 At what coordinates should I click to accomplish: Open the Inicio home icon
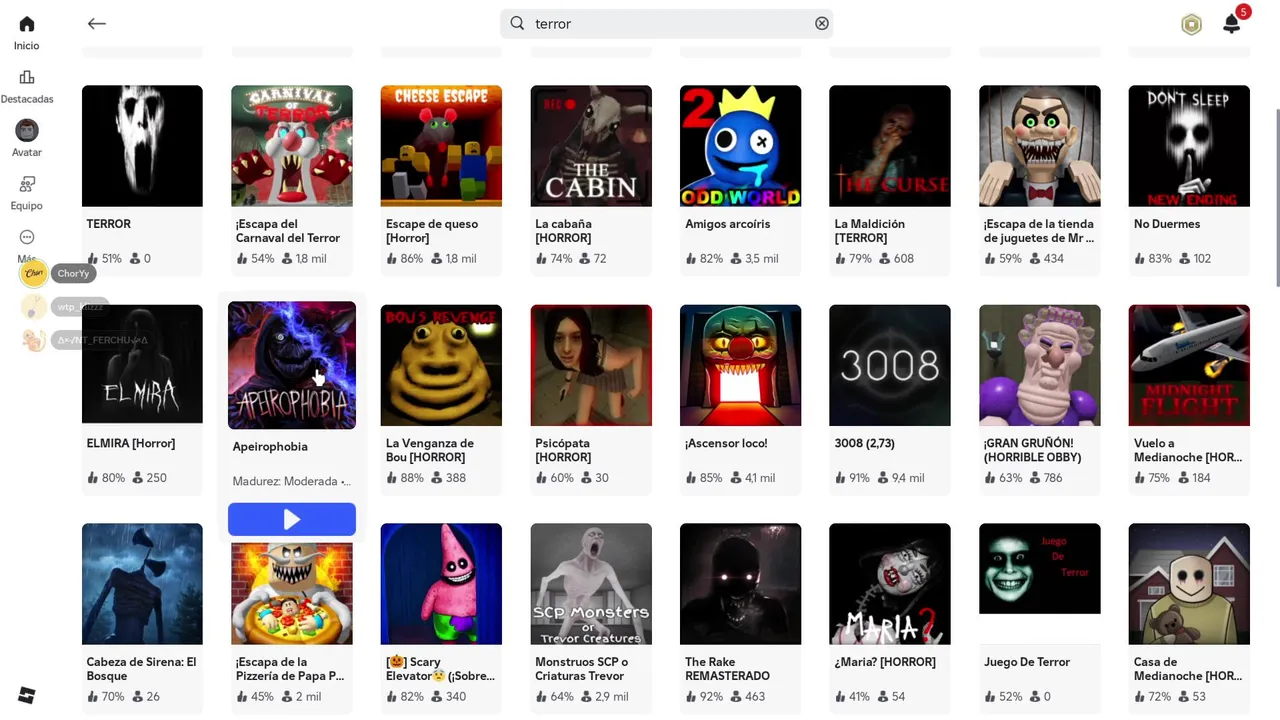point(27,24)
